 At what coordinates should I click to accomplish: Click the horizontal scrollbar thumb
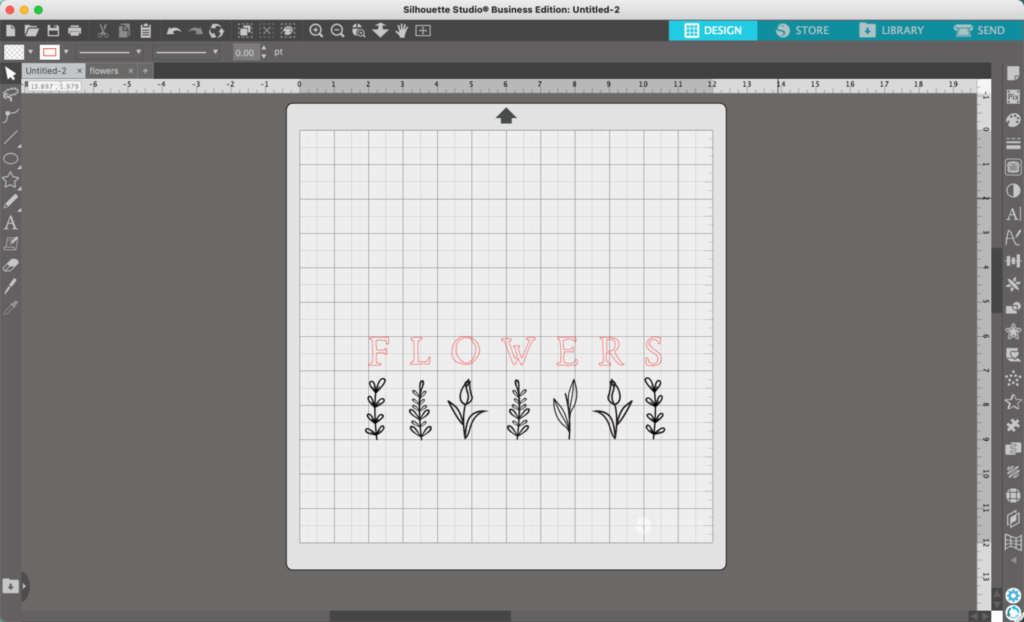(420, 616)
